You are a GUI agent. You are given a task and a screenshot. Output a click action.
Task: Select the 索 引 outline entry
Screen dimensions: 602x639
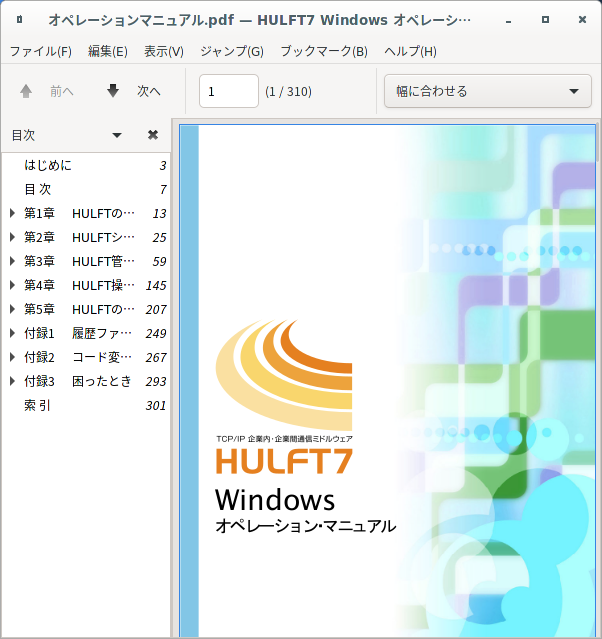coord(86,405)
